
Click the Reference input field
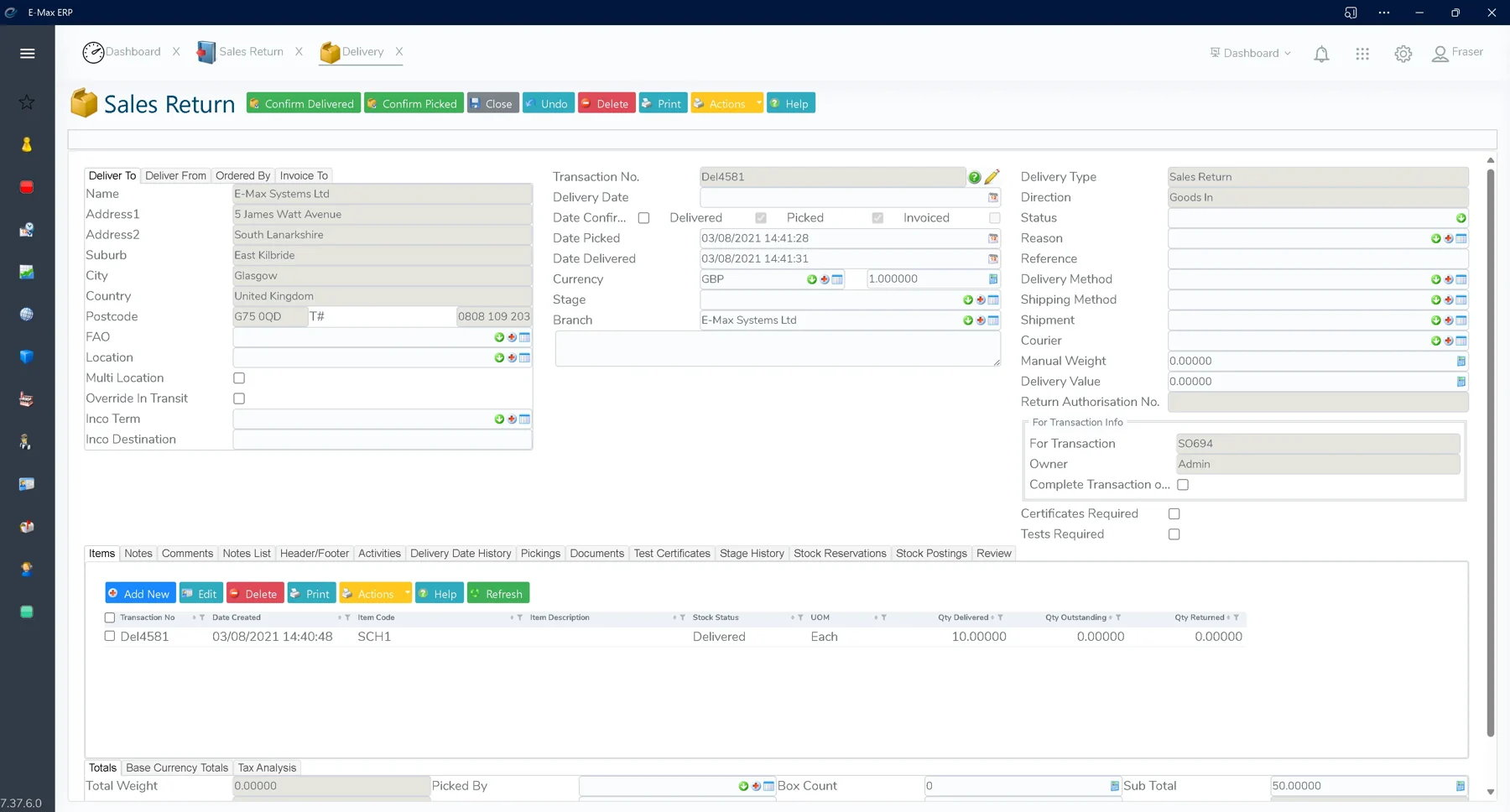click(1318, 259)
